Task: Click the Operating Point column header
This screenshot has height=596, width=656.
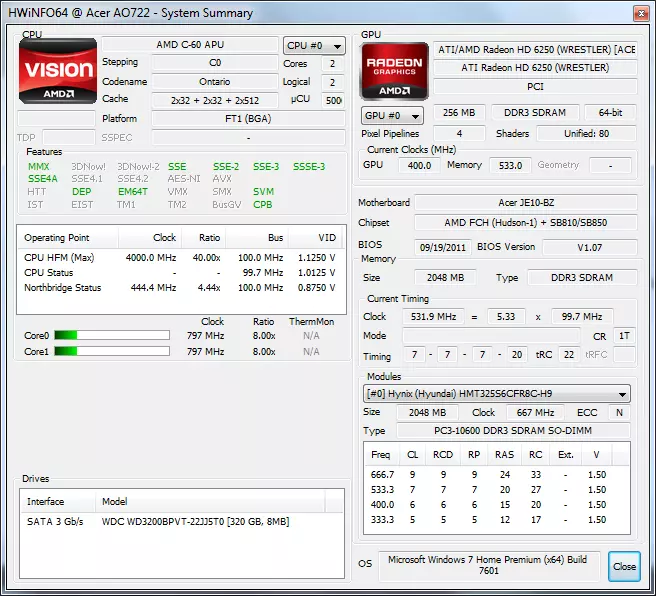Action: (x=68, y=238)
